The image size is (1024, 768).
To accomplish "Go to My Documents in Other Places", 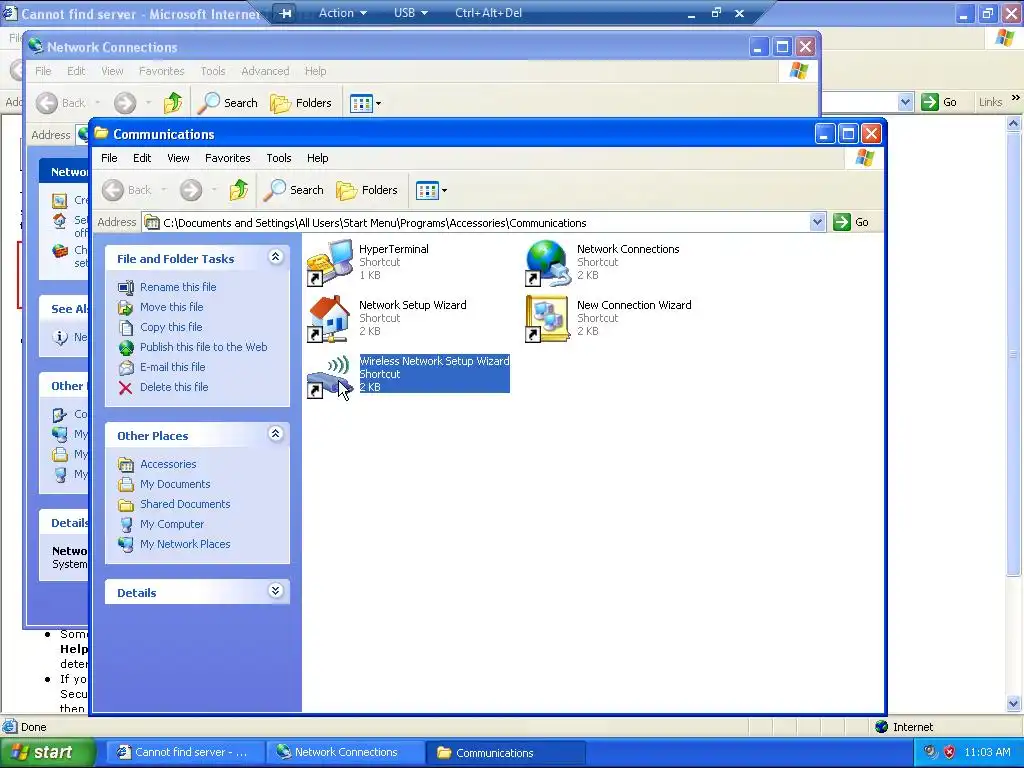I will point(175,485).
